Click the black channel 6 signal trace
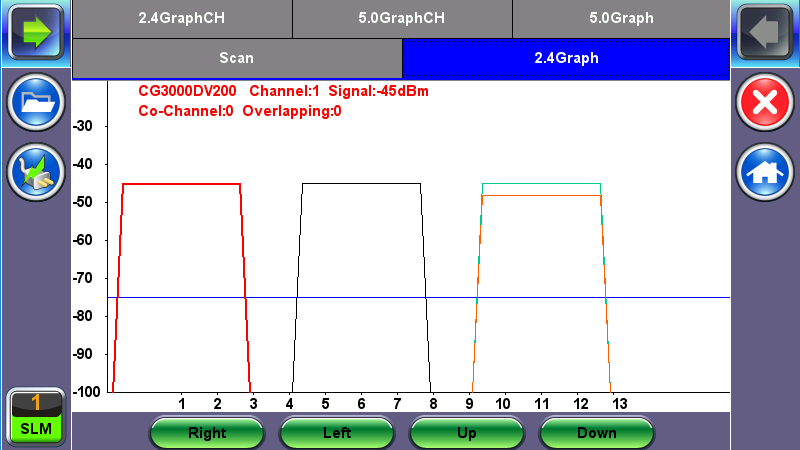This screenshot has height=450, width=800. pyautogui.click(x=361, y=184)
